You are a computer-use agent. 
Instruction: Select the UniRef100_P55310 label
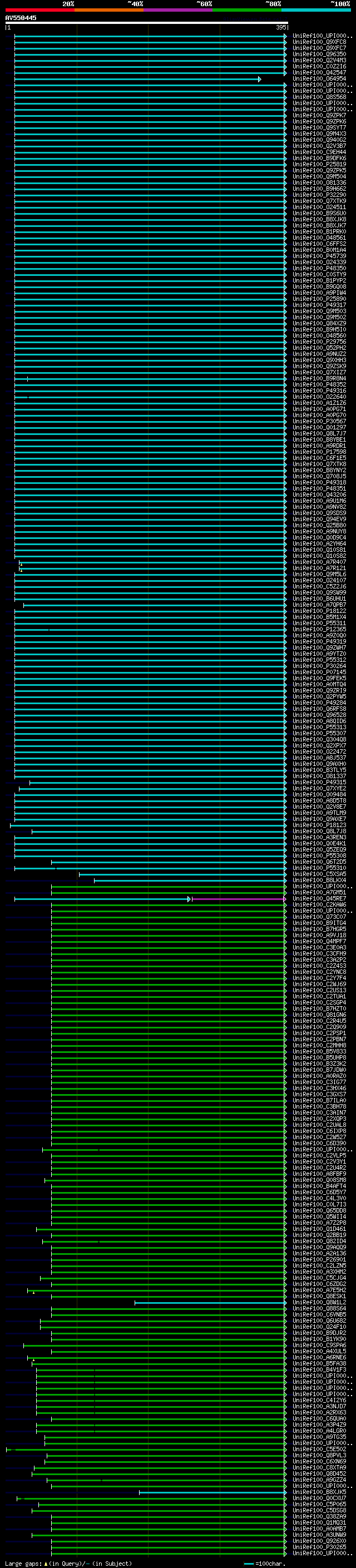[319, 867]
